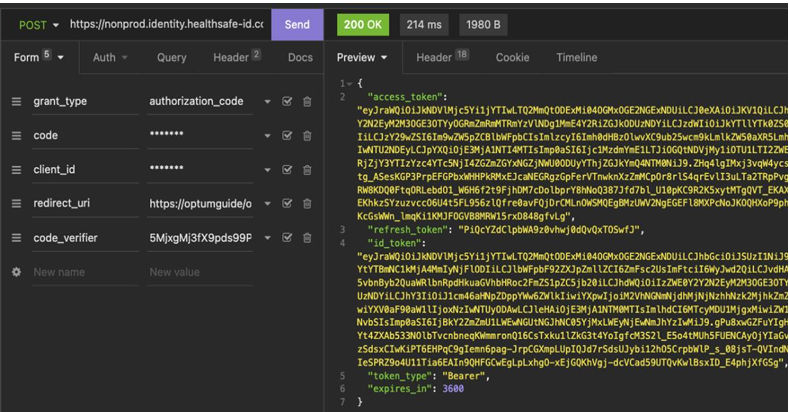Click the New name input field
This screenshot has width=789, height=412.
click(85, 272)
